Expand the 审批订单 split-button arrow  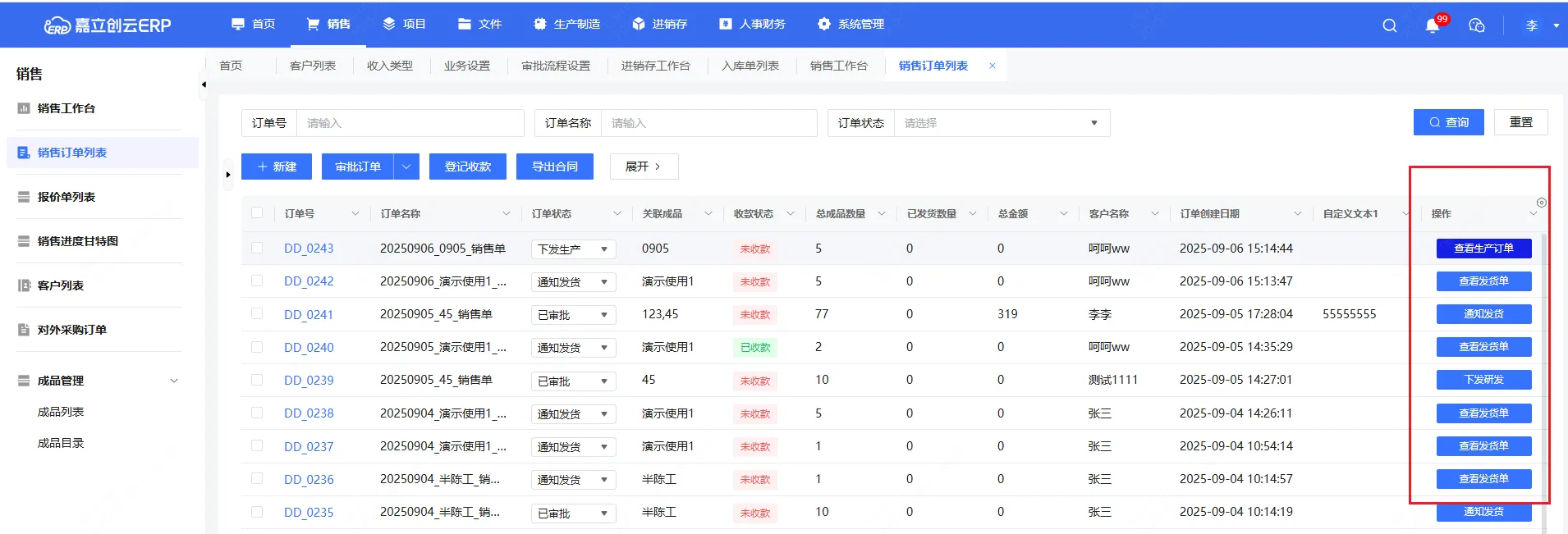(x=406, y=167)
